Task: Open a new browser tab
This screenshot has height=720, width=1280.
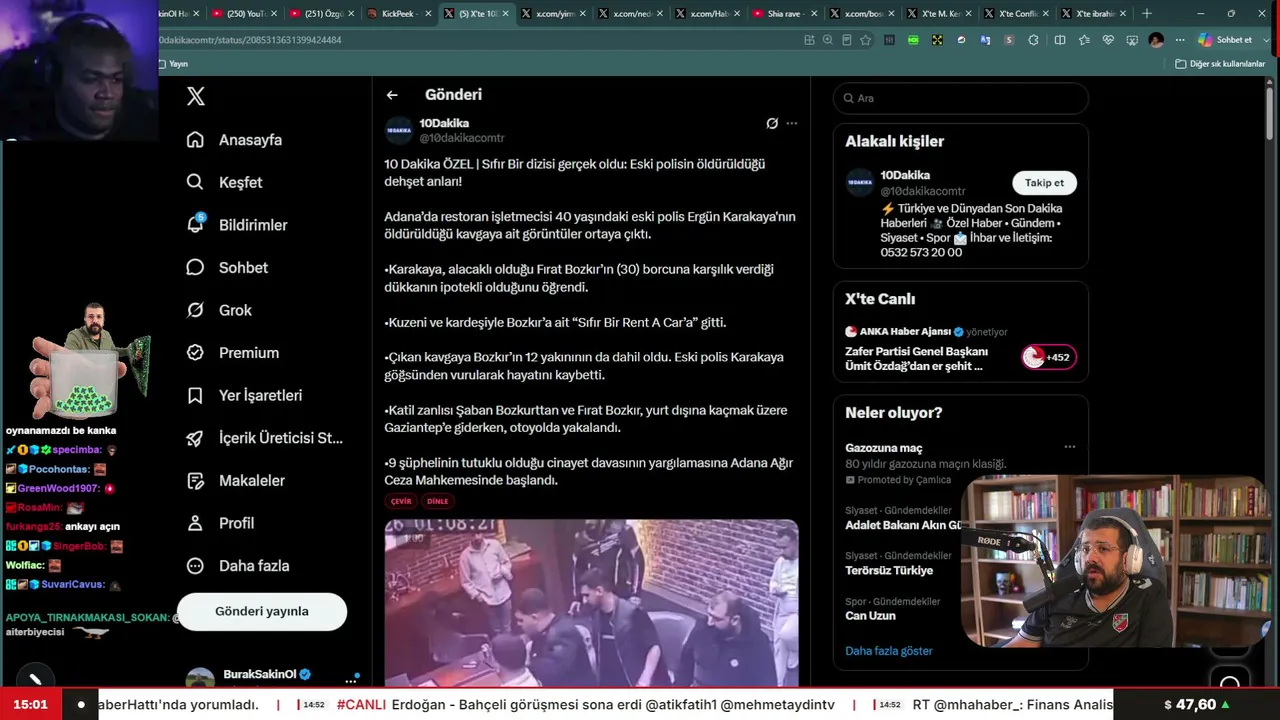Action: pyautogui.click(x=1147, y=14)
